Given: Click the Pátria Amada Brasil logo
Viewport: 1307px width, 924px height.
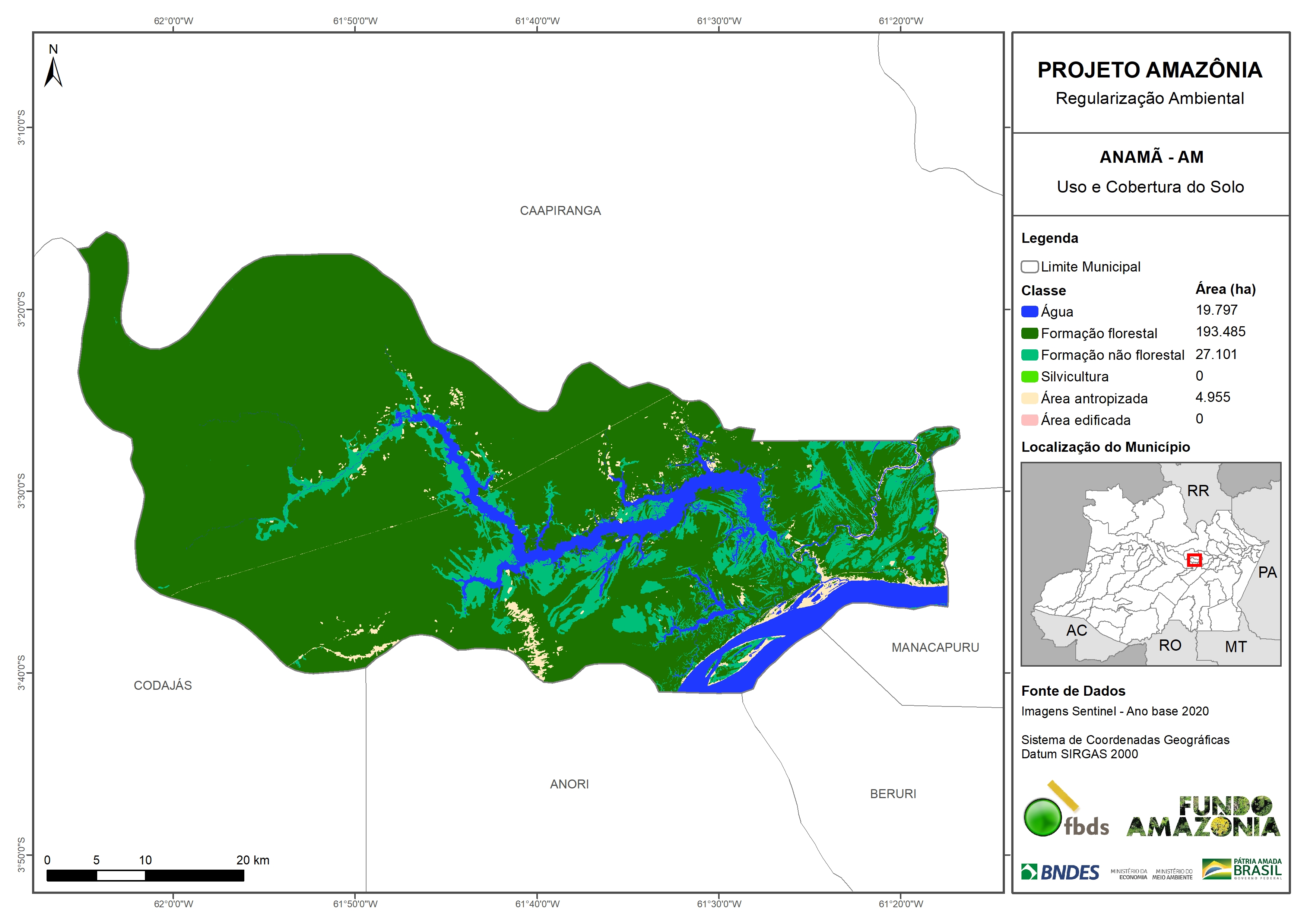Looking at the screenshot, I should [x=1241, y=869].
